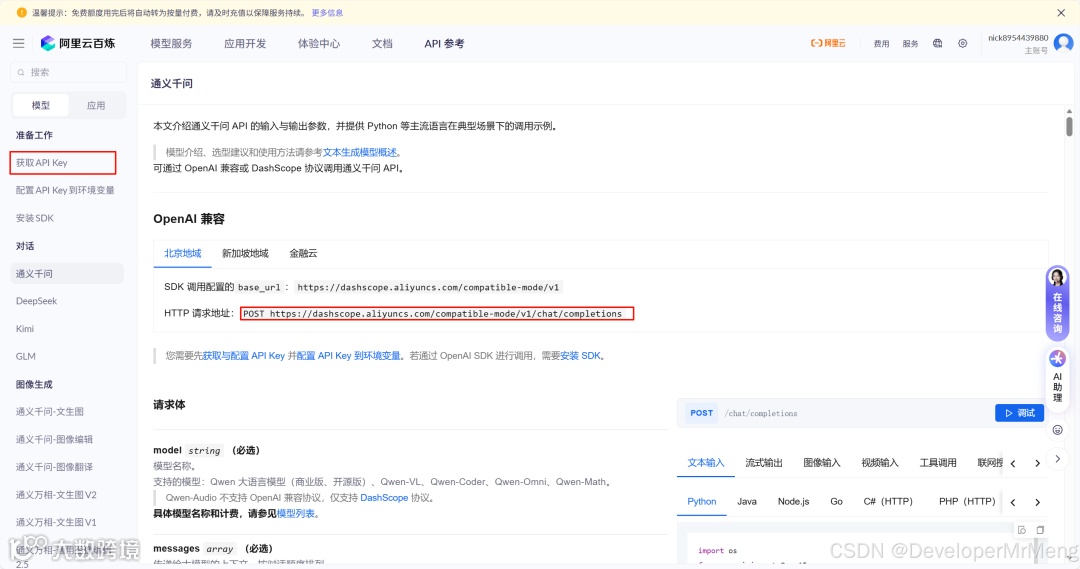Switch to 流式输出 example tab
1080x569 pixels.
(764, 463)
